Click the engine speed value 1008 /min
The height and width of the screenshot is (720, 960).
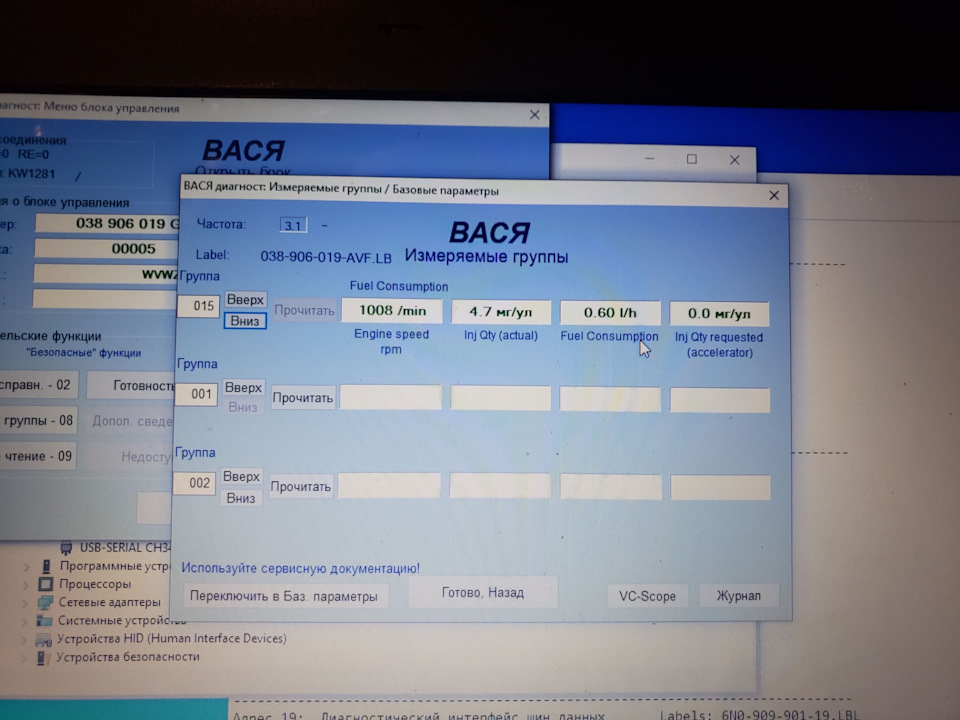pyautogui.click(x=392, y=310)
